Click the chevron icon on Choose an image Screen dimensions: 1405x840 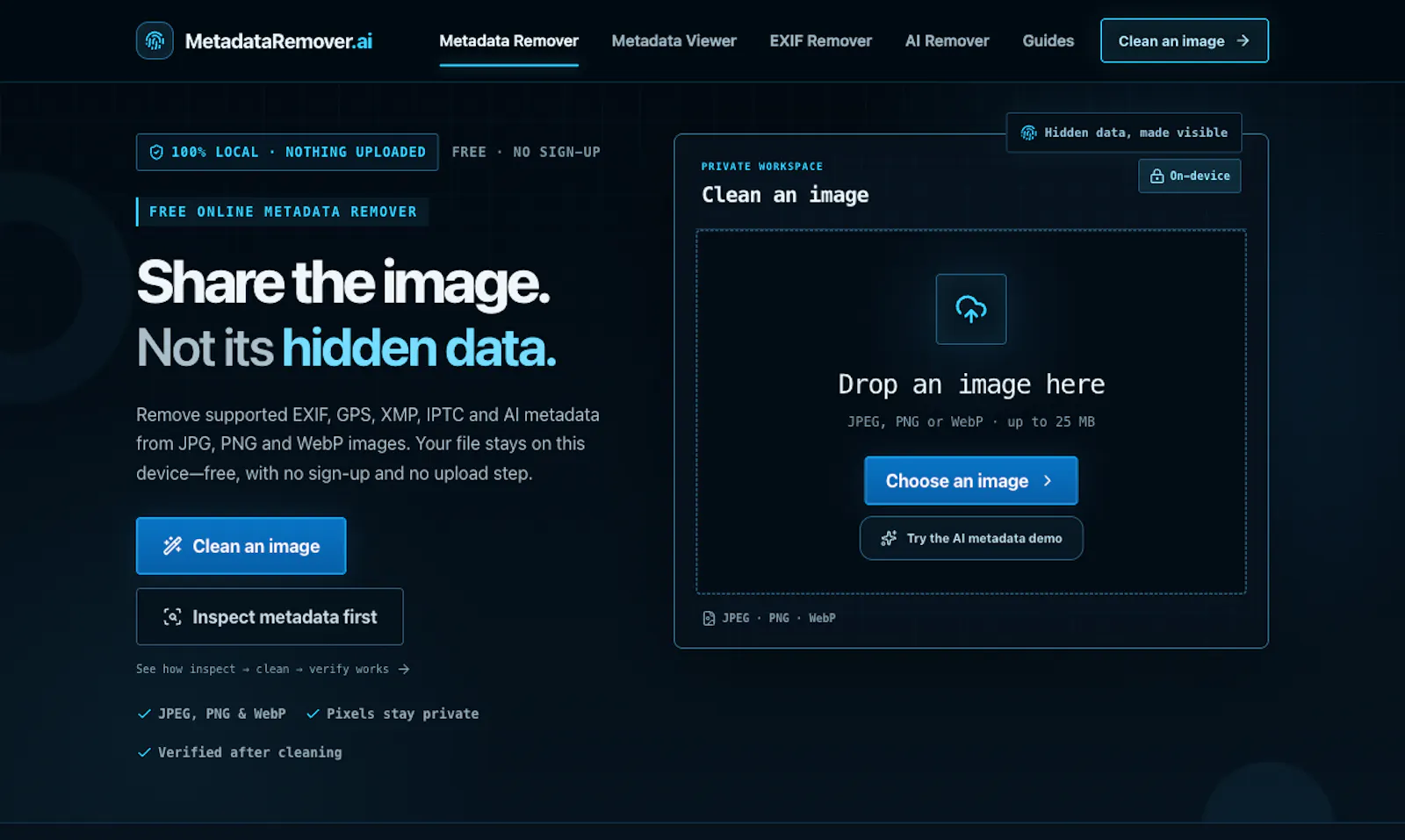pos(1048,481)
